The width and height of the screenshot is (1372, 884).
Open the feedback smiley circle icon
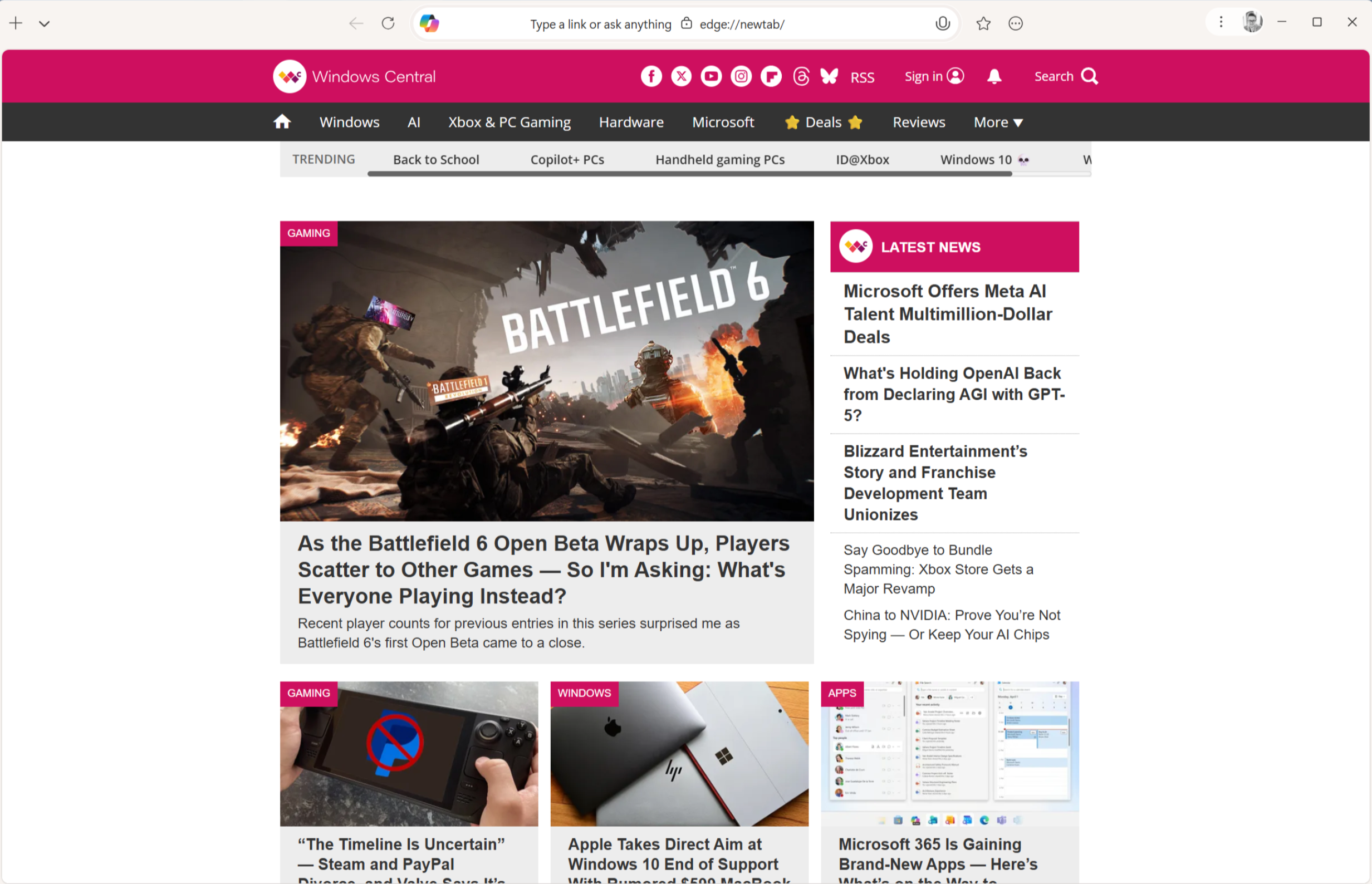click(x=1016, y=23)
